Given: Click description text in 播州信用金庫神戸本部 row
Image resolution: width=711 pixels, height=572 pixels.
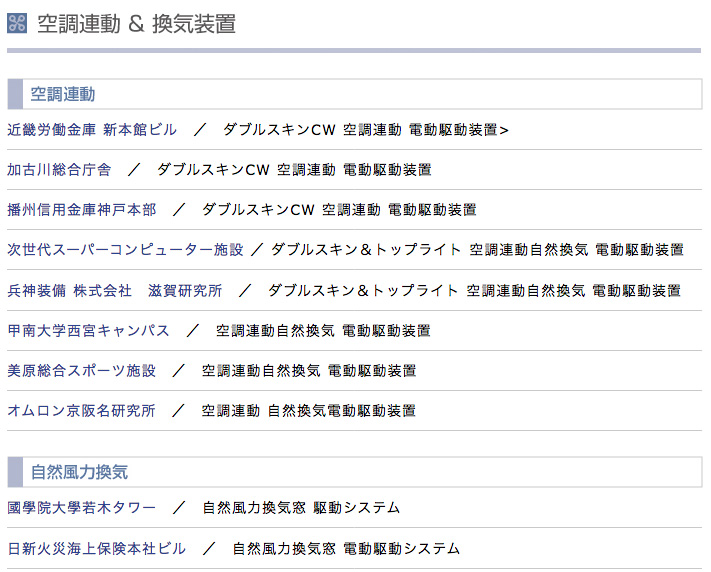Looking at the screenshot, I should click(339, 210).
